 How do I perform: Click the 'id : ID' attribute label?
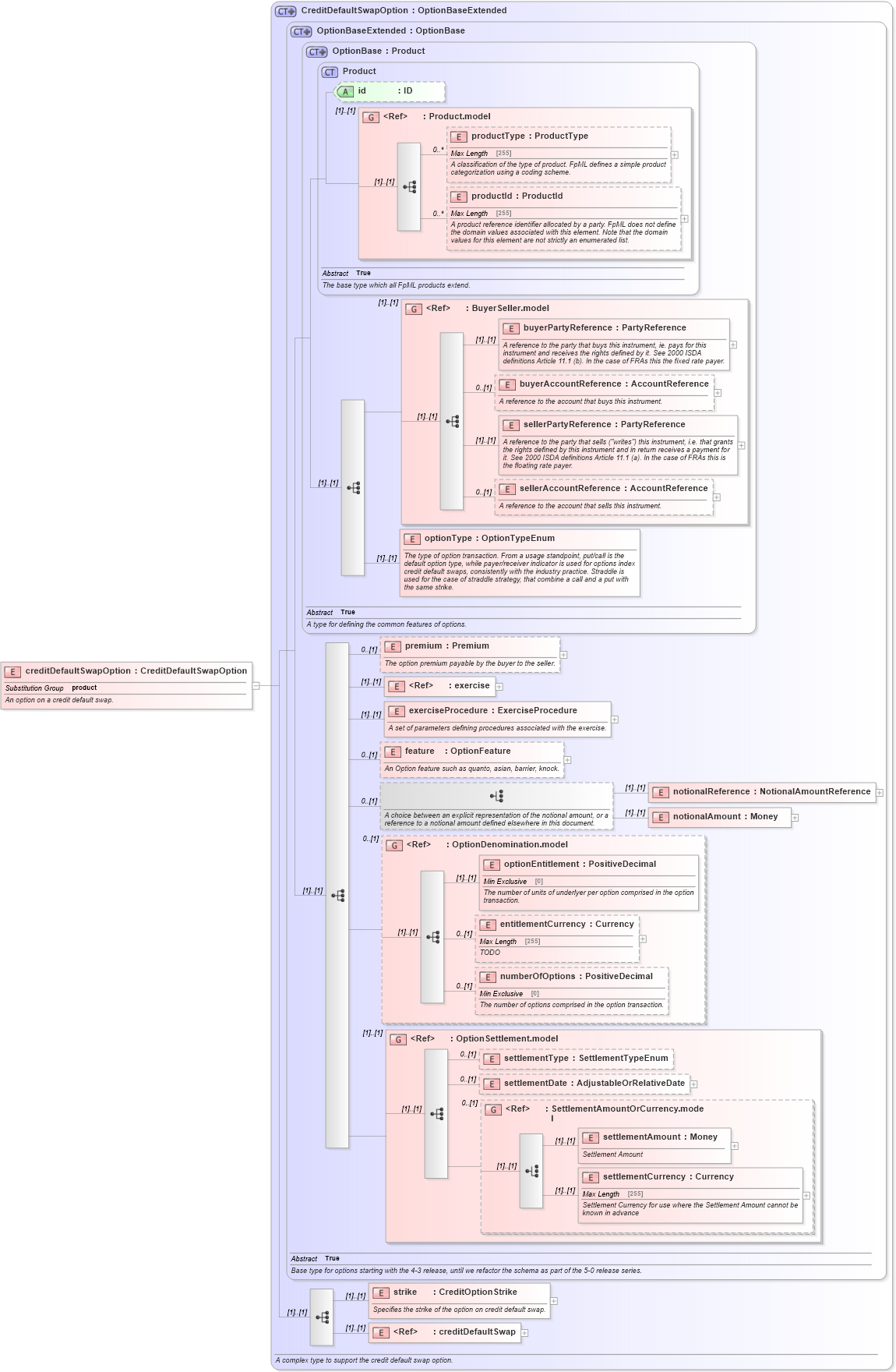click(x=386, y=91)
